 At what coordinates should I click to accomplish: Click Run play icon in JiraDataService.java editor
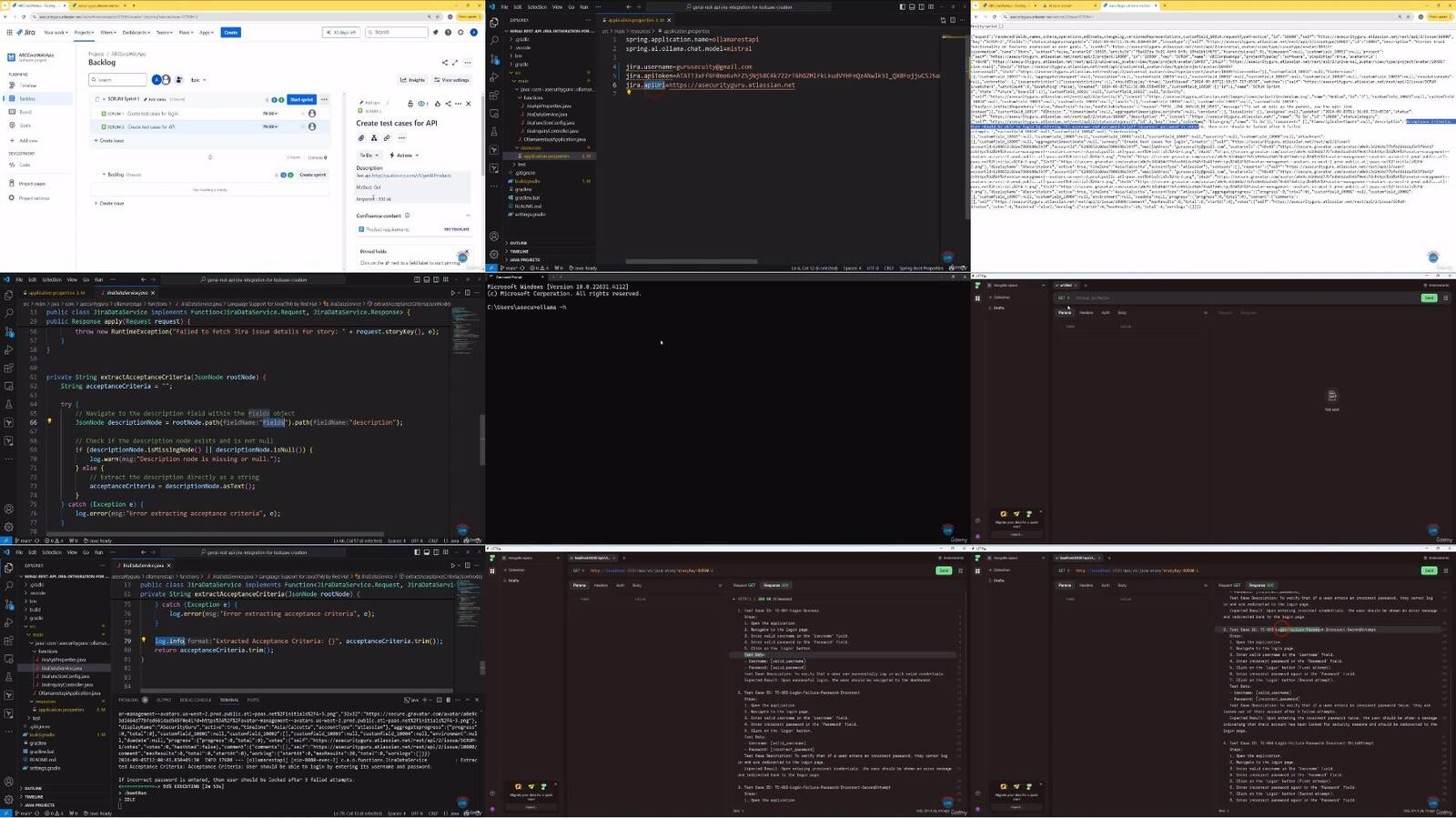453,293
